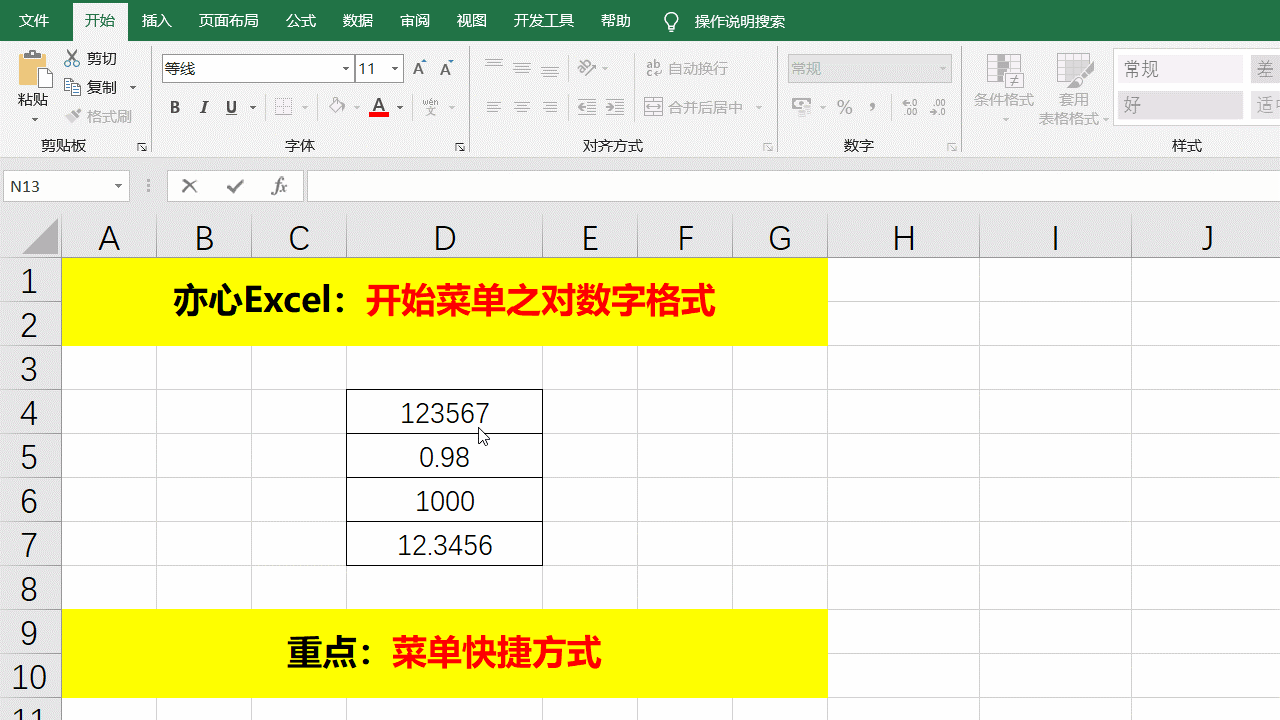
Task: Select cell containing 0.98
Action: (444, 456)
